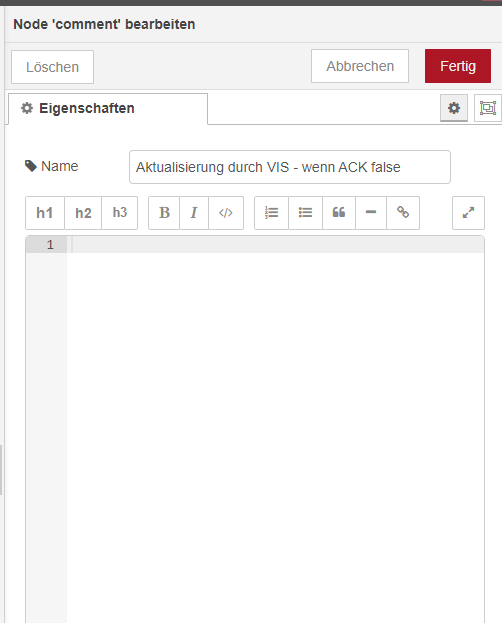Click Abbrechen to cancel editing
The height and width of the screenshot is (623, 502).
coord(360,66)
